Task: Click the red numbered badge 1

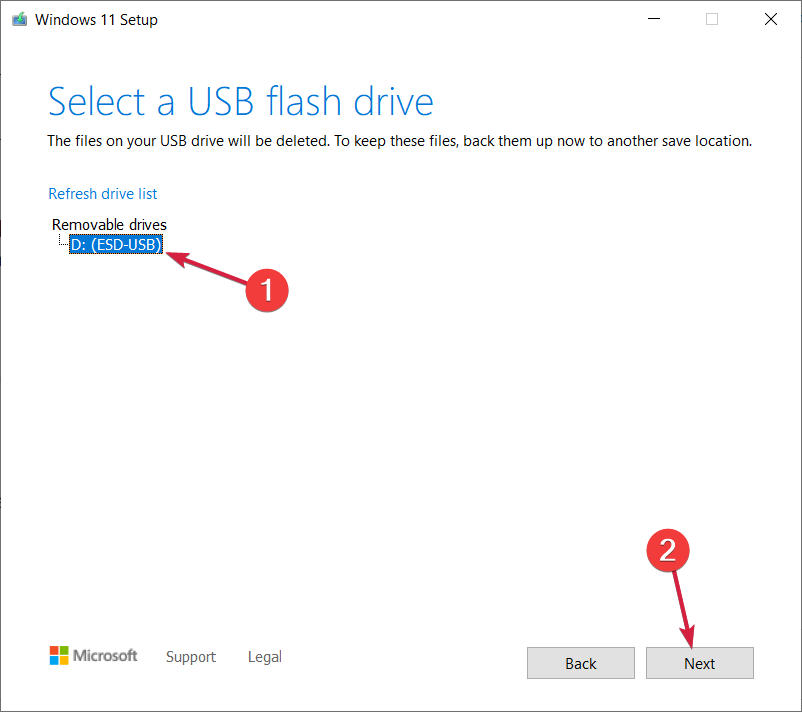Action: (267, 290)
